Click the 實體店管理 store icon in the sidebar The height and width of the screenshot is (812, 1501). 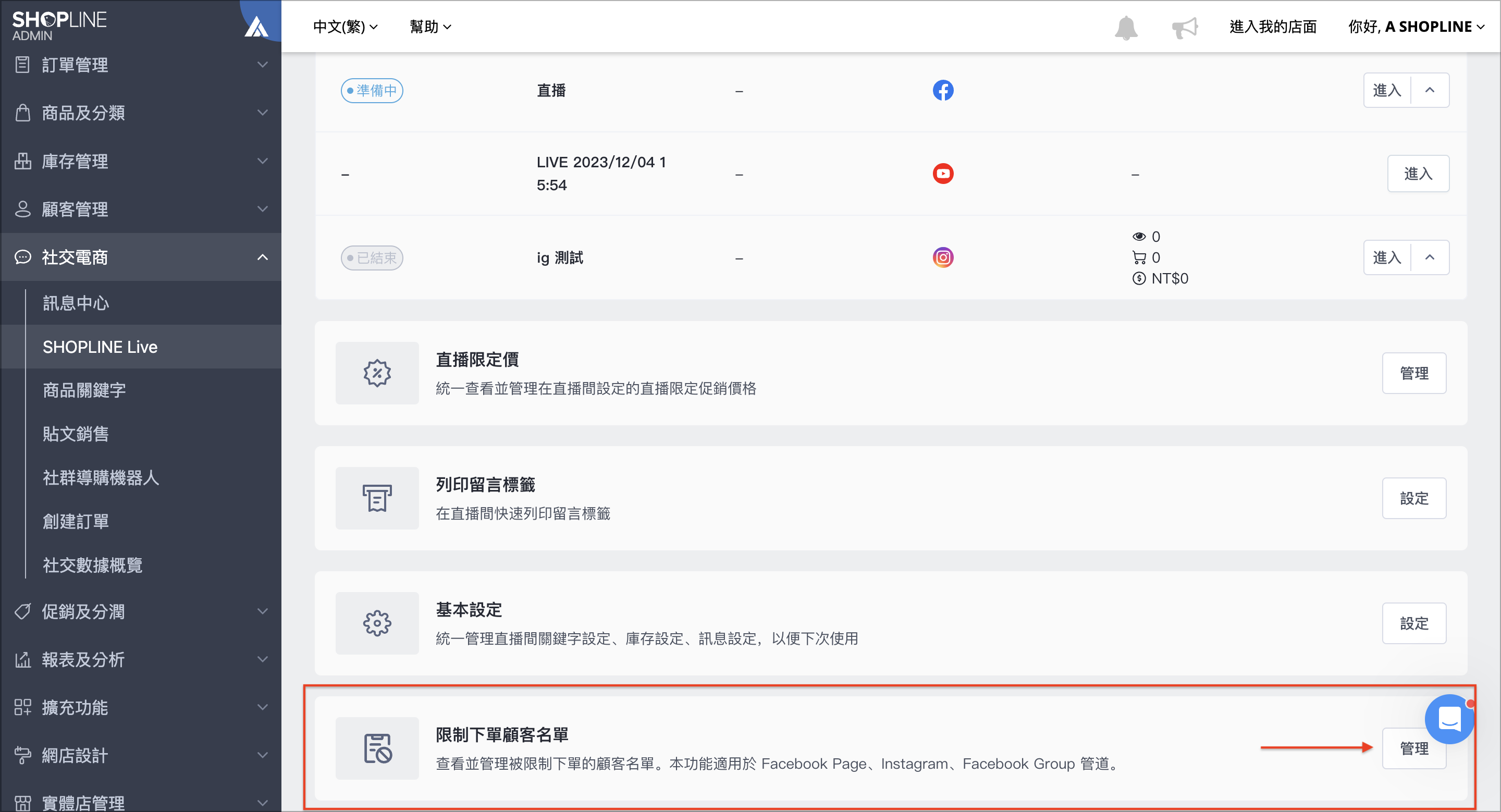(x=22, y=803)
